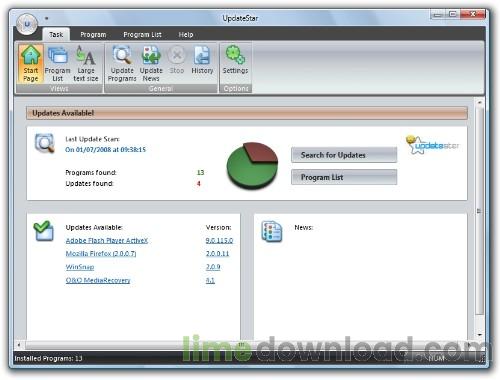Click the green checkmark Updates Available icon

(x=43, y=231)
